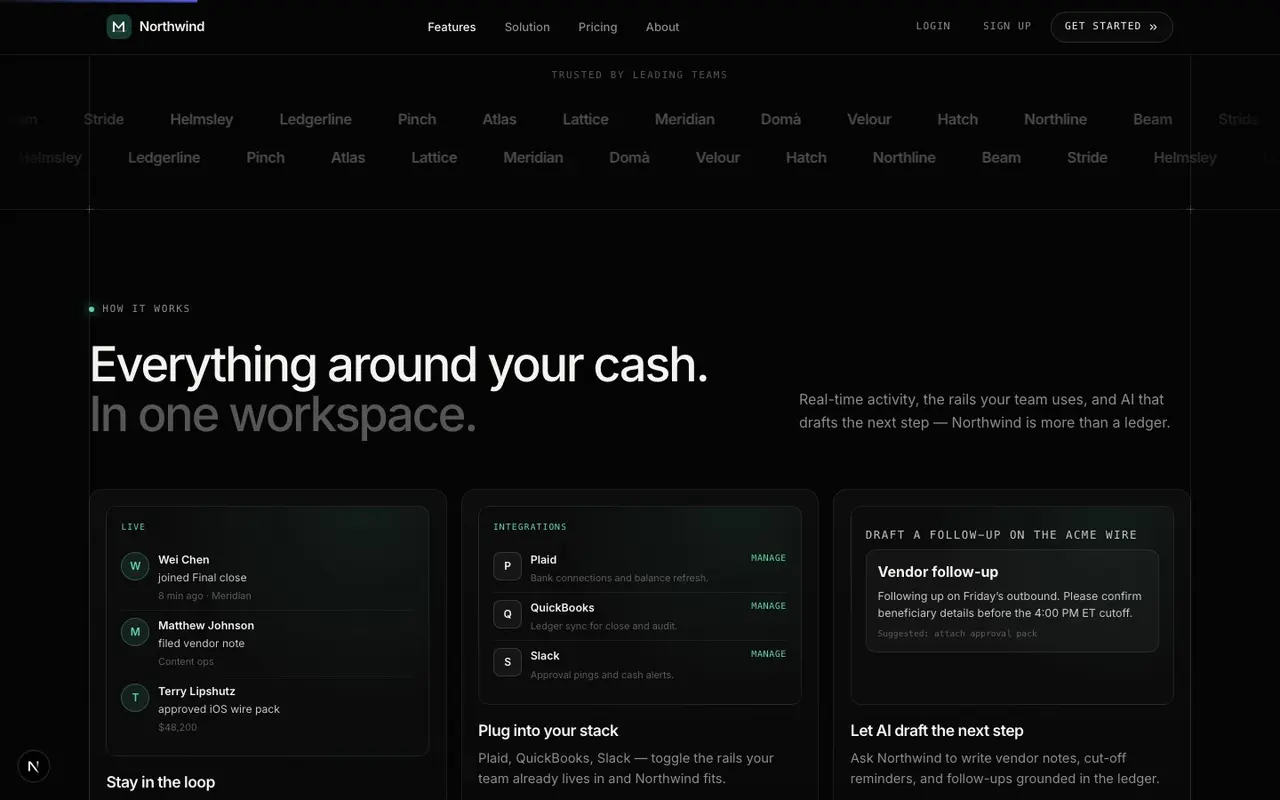Open the Next.js dev tools badge

pos(34,767)
